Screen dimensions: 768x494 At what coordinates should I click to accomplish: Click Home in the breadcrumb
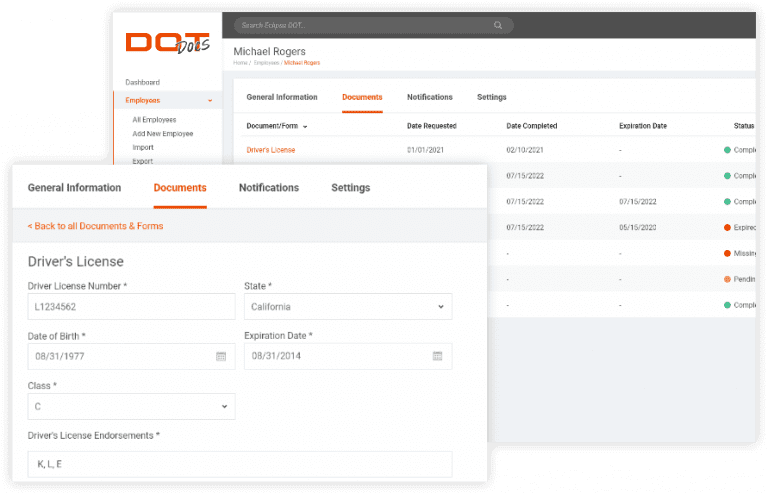[x=240, y=63]
